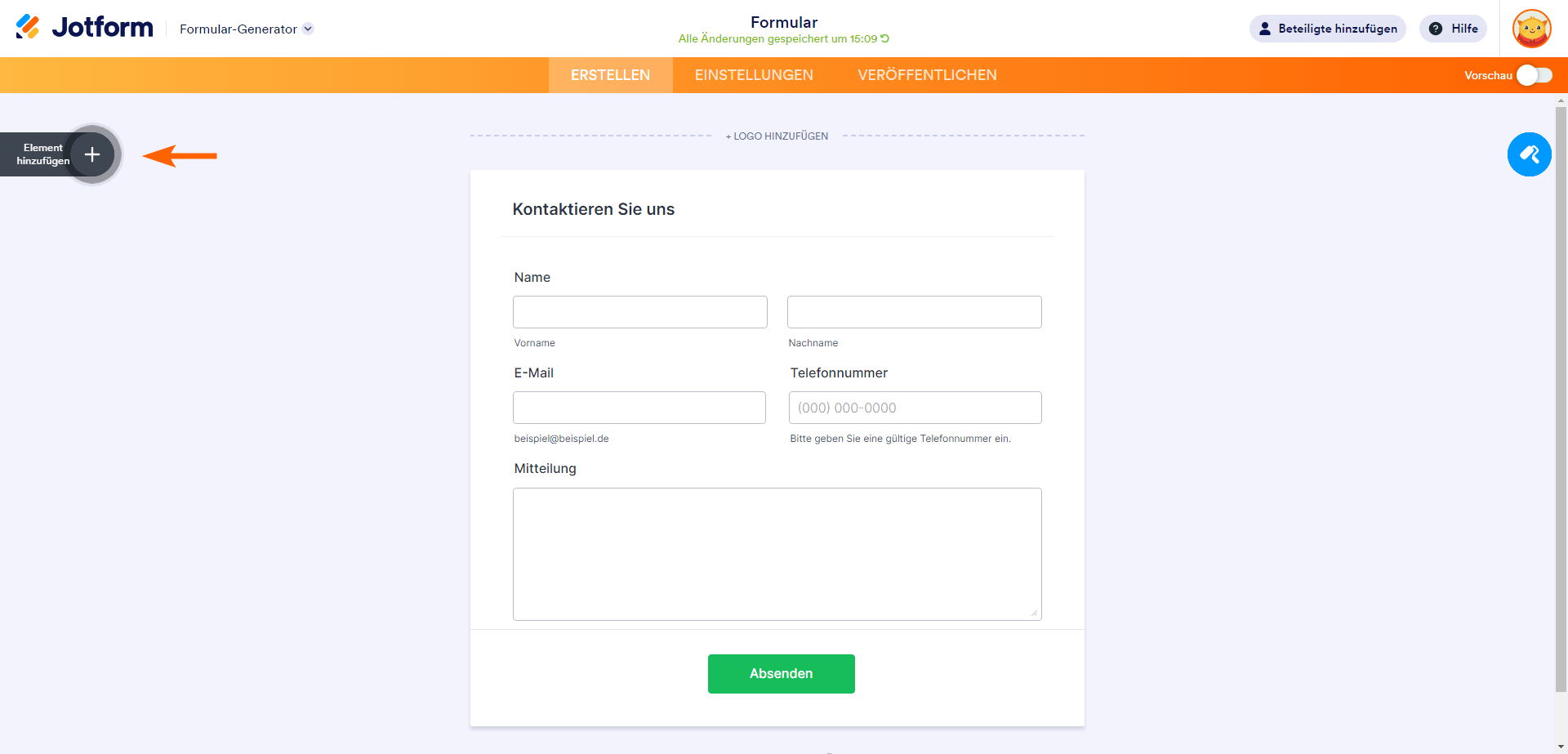Open the VERÖFFENTLICHEN tab
Image resolution: width=1568 pixels, height=754 pixels.
pos(927,75)
